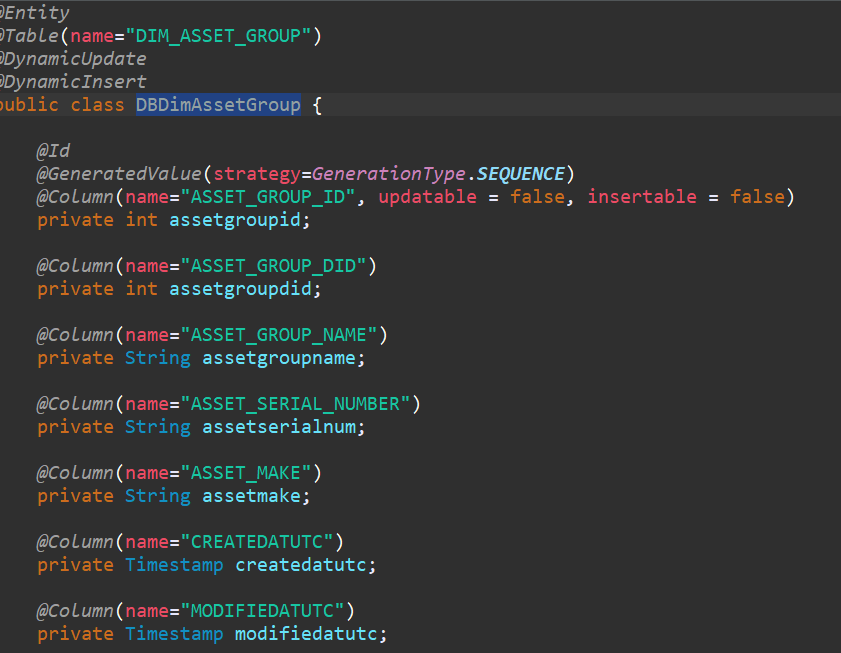Click the updatable attribute in @Column
Viewport: 841px width, 653px height.
[x=427, y=197]
